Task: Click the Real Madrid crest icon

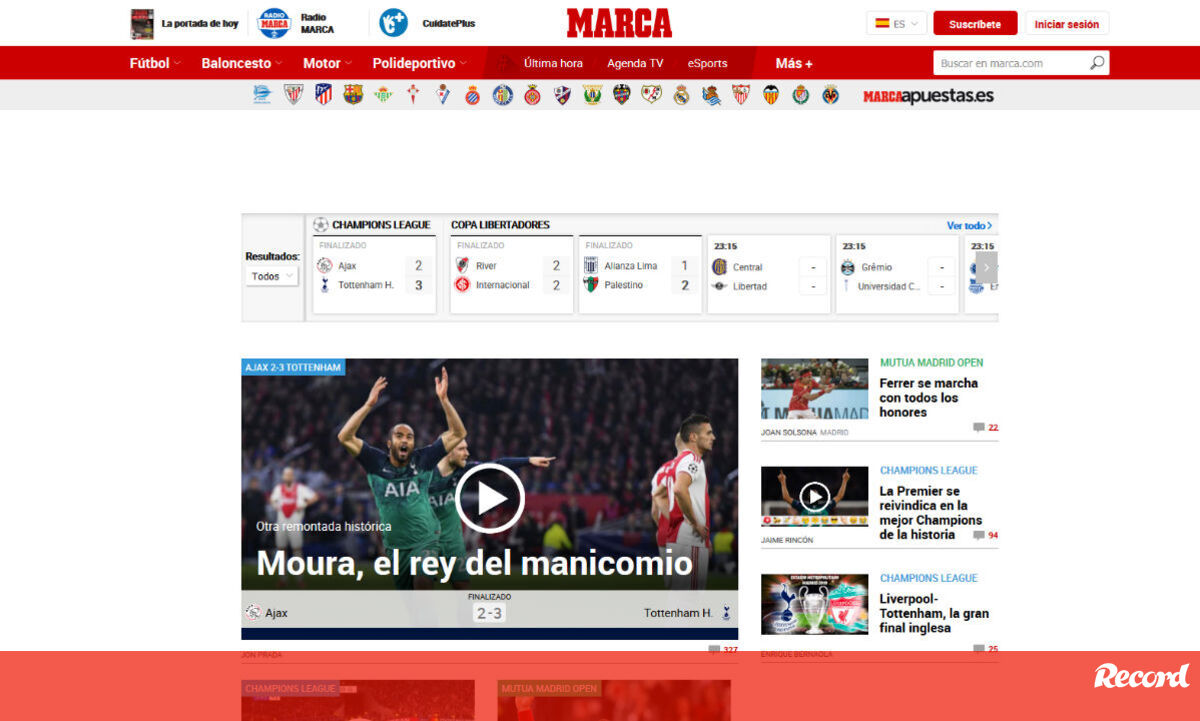Action: click(x=681, y=95)
